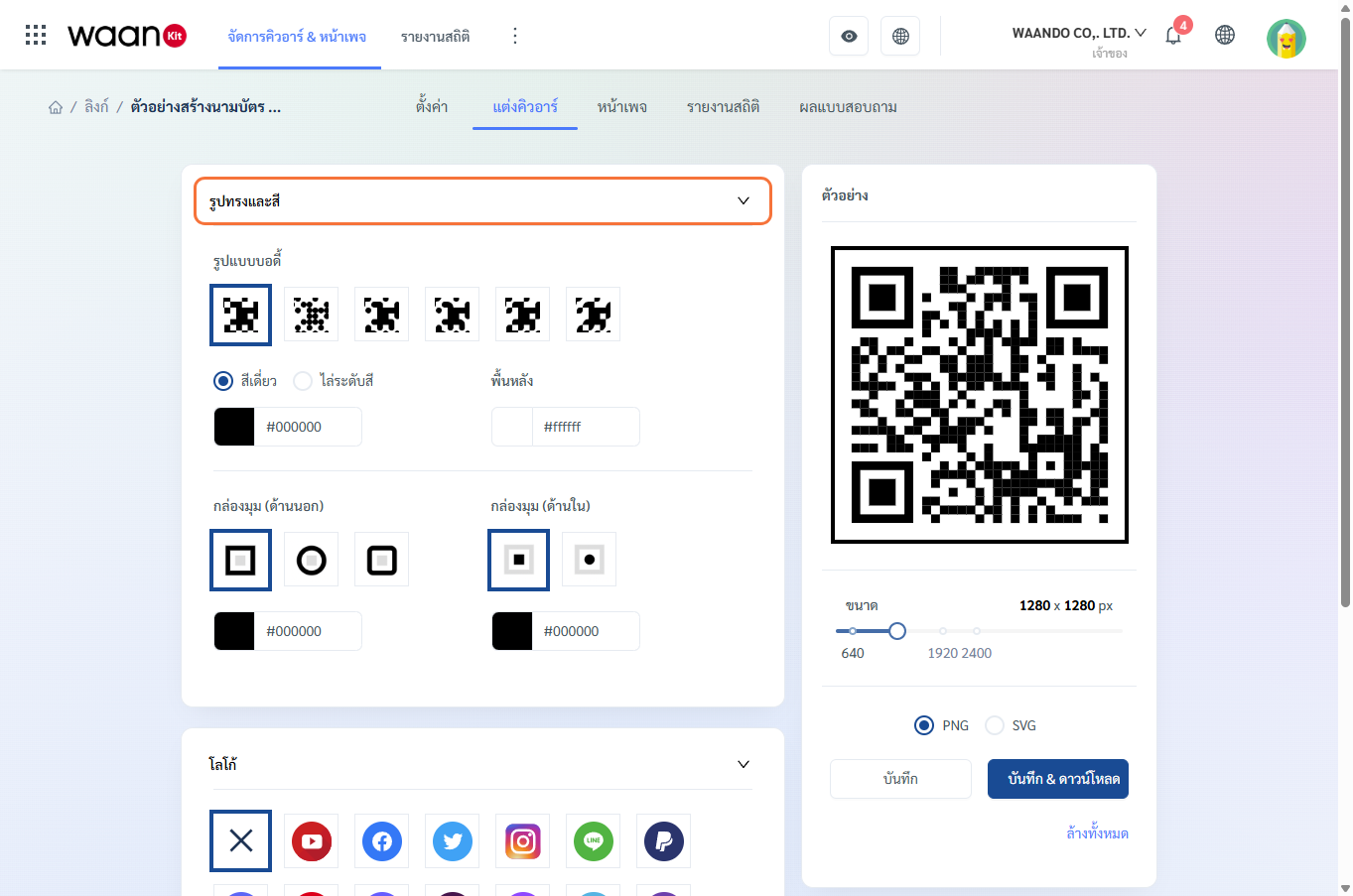Open the white พื้นหลัง background color swatch
The width and height of the screenshot is (1353, 896).
pyautogui.click(x=512, y=427)
